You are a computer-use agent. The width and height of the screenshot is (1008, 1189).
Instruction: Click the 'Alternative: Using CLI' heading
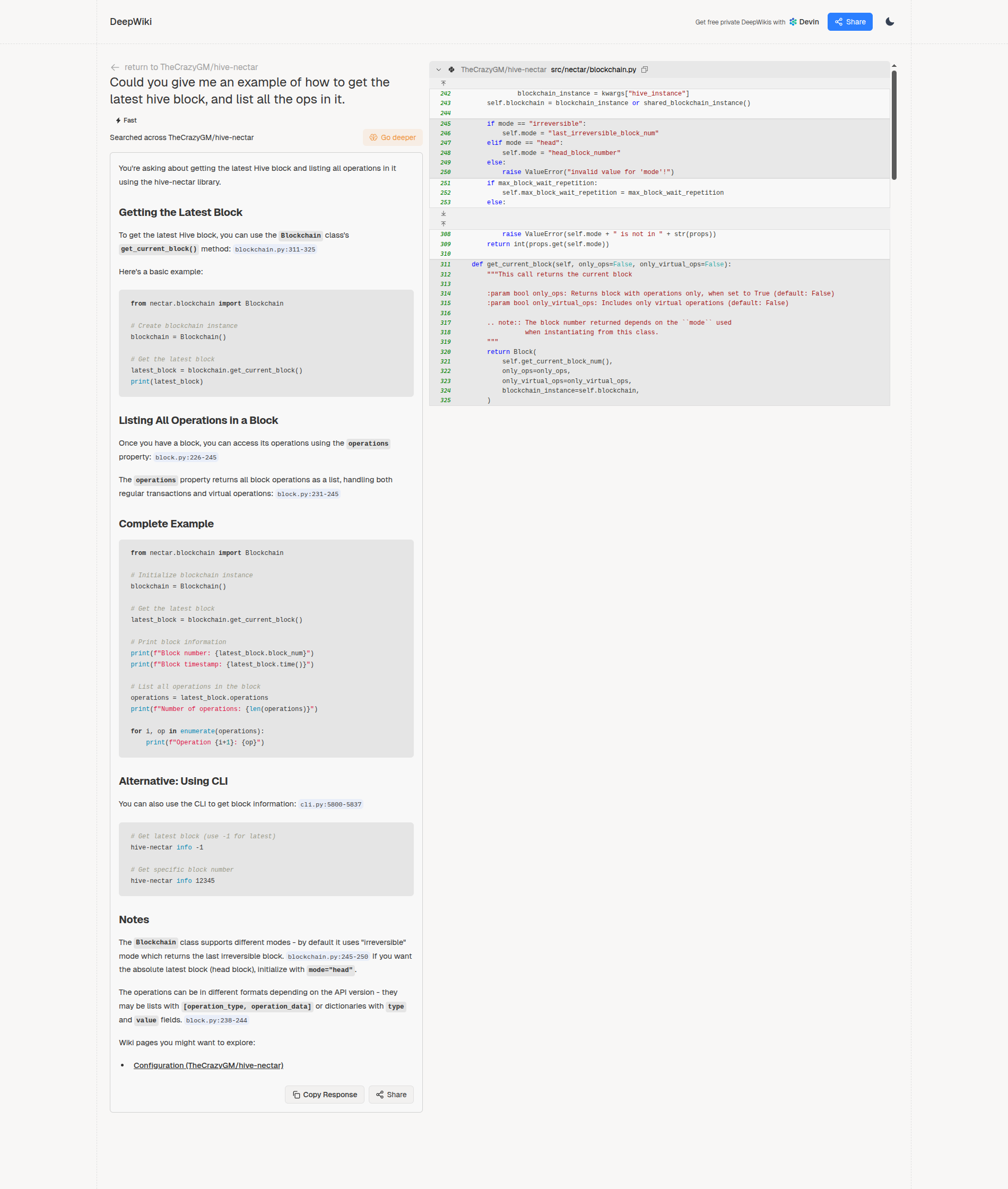[173, 781]
